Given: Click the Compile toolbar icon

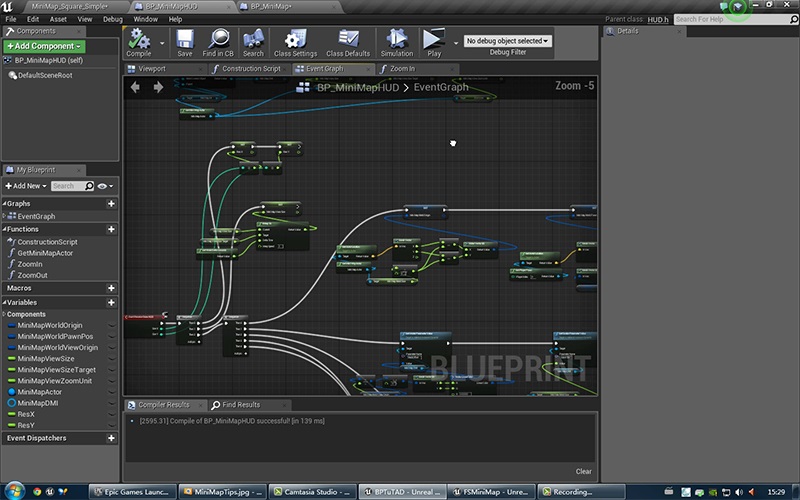Looking at the screenshot, I should [138, 39].
